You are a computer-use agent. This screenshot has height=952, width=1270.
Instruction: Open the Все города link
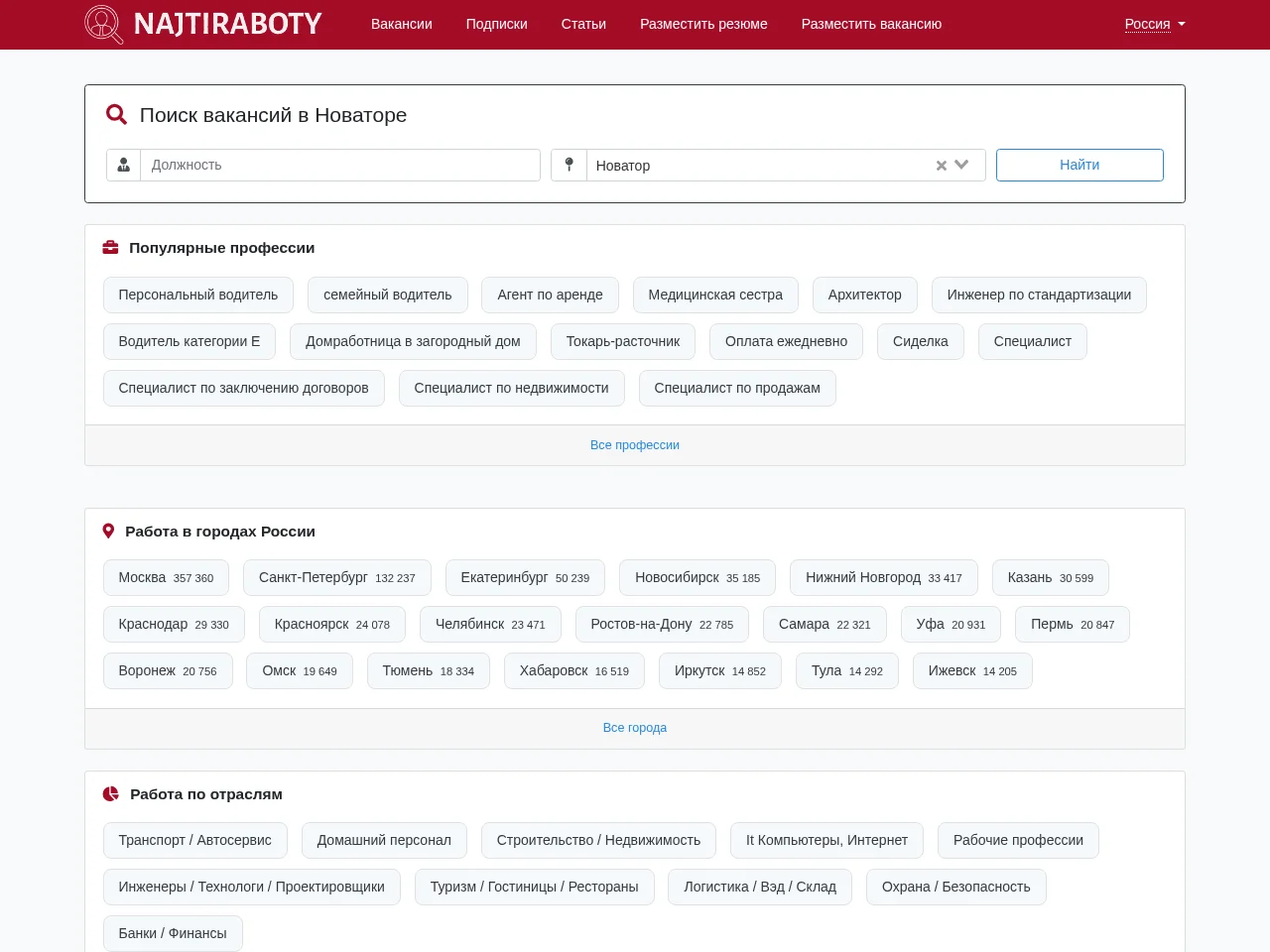[x=635, y=728]
